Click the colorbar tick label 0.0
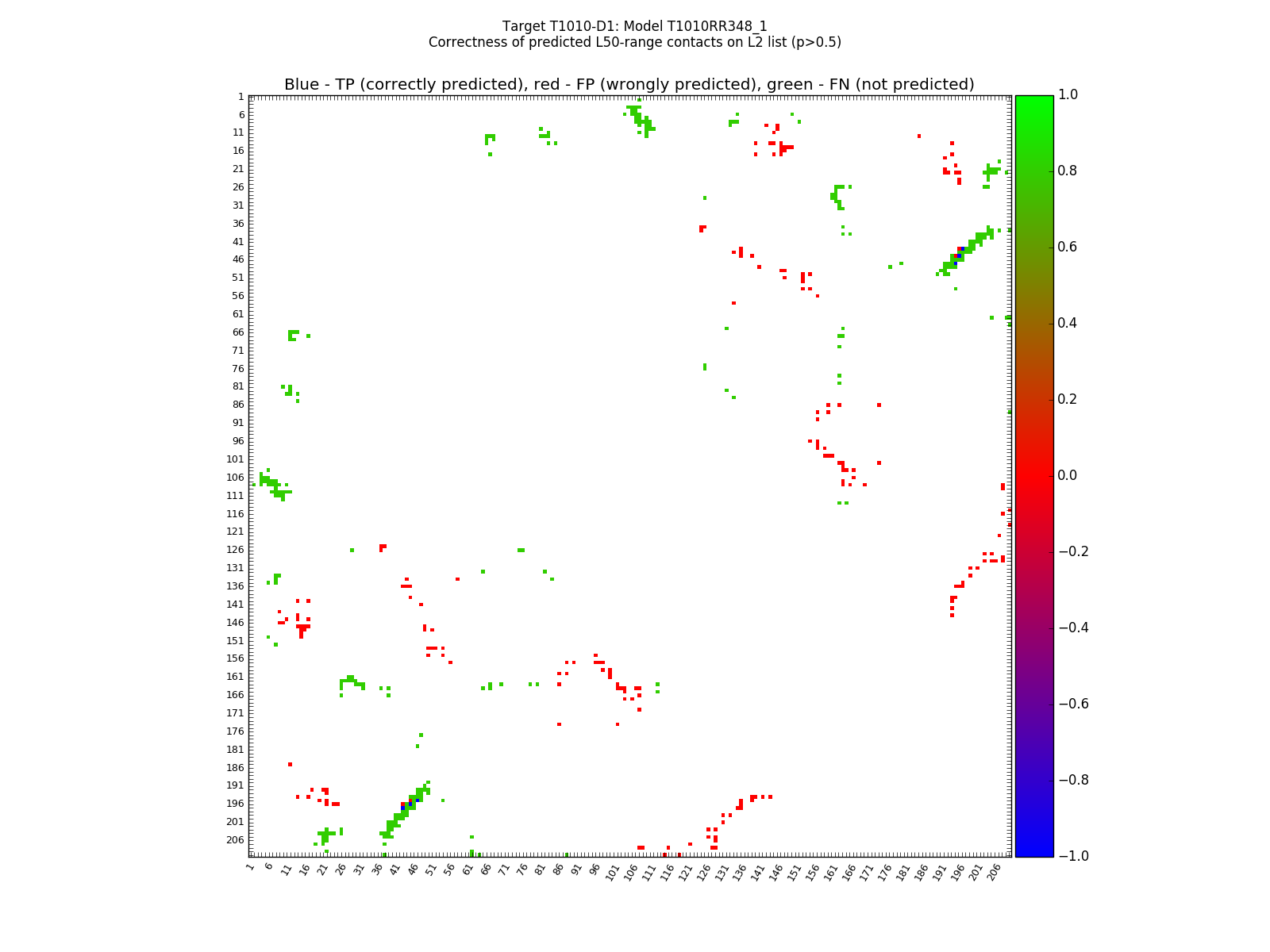Viewport: 1270px width, 952px height. point(1069,475)
